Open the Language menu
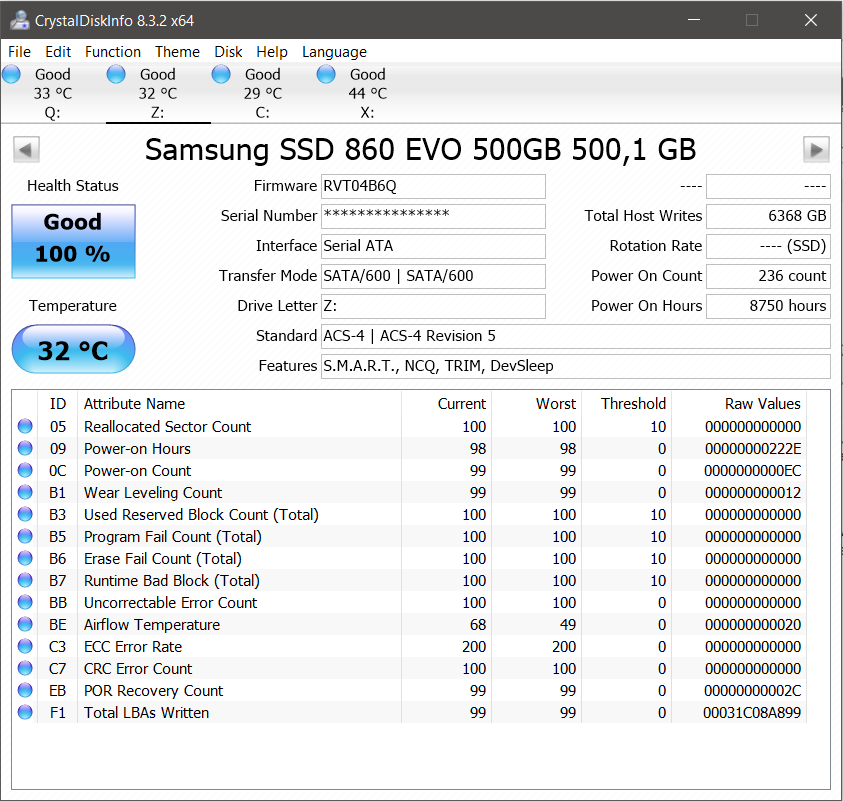 (334, 52)
